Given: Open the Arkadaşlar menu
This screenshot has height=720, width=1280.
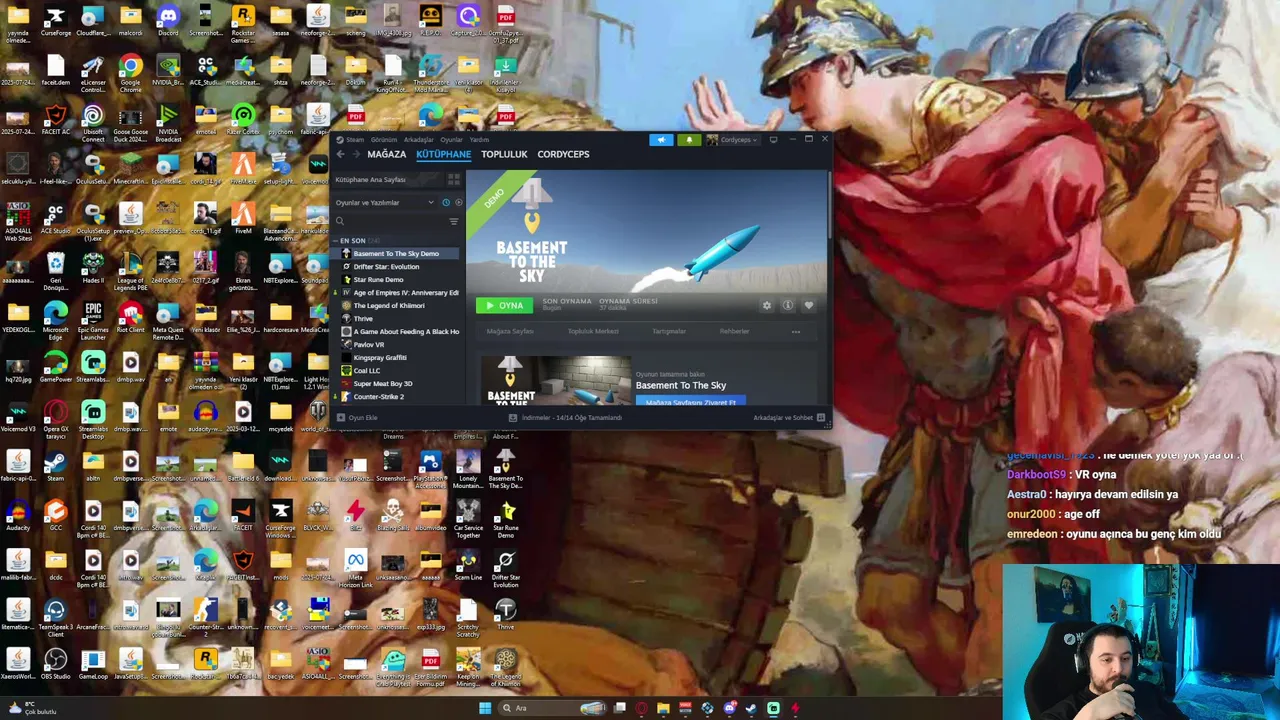Looking at the screenshot, I should point(418,140).
